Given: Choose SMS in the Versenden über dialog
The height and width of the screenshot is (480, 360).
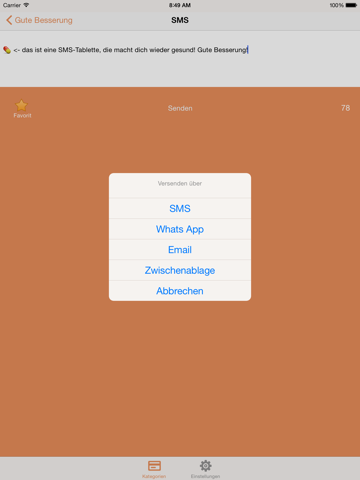Looking at the screenshot, I should click(x=180, y=209).
